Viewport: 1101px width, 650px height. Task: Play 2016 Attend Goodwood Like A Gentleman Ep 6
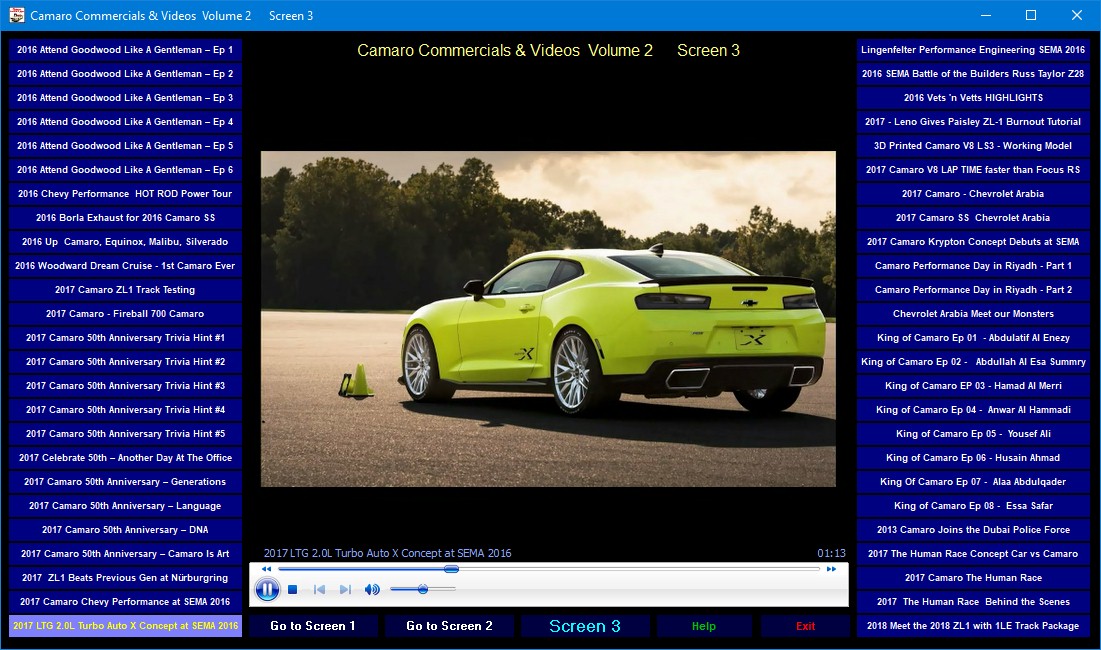125,170
